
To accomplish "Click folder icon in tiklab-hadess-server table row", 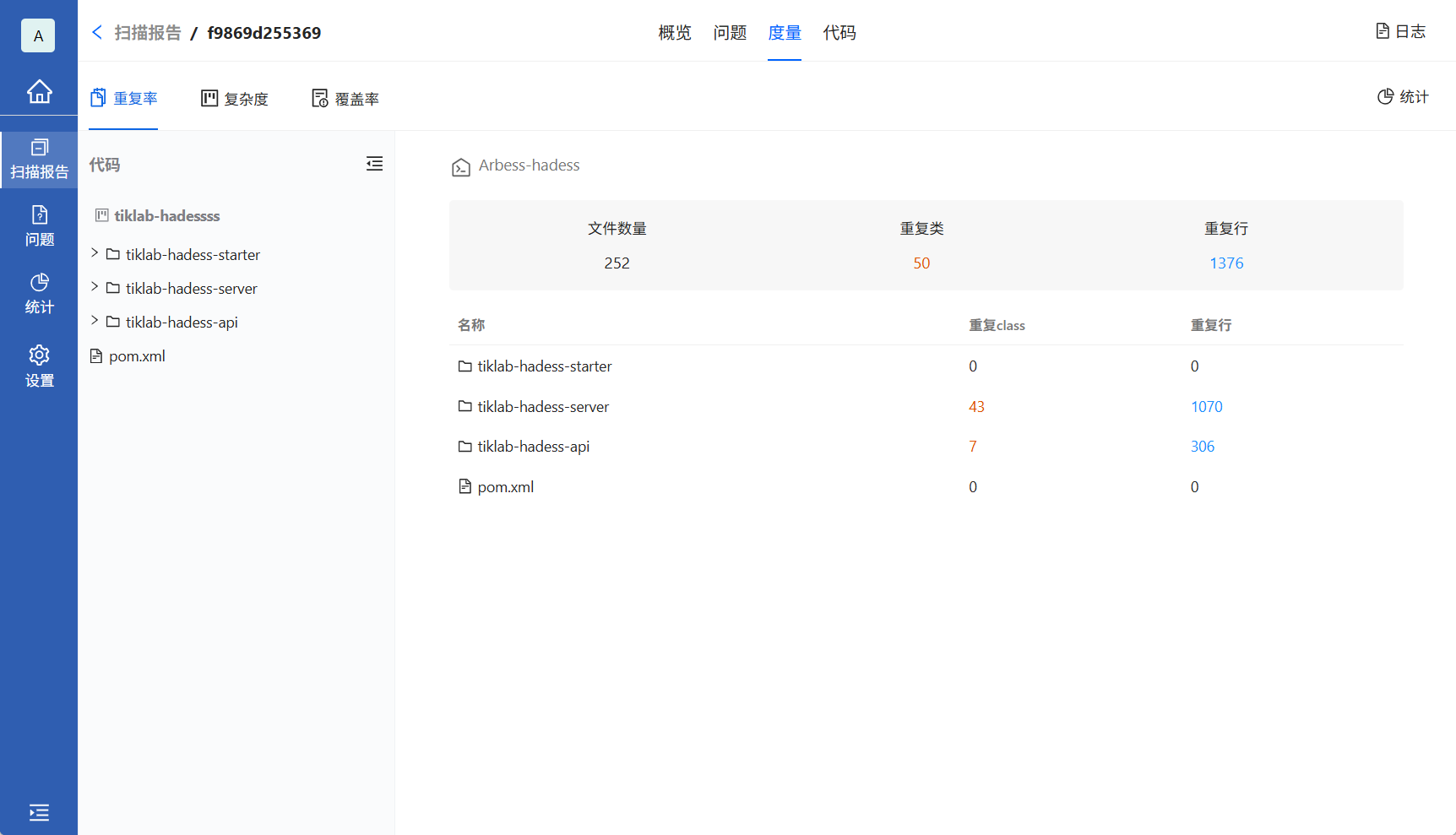I will tap(465, 406).
